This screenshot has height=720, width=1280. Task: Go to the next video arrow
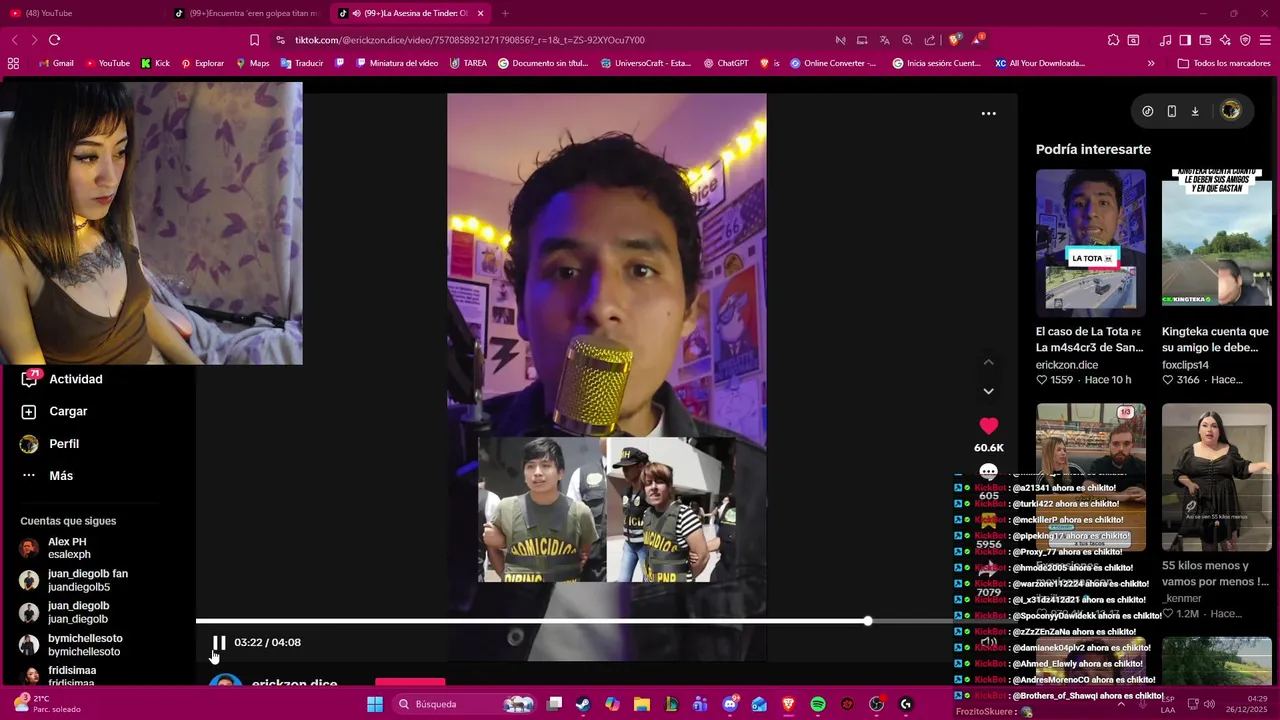coord(988,391)
